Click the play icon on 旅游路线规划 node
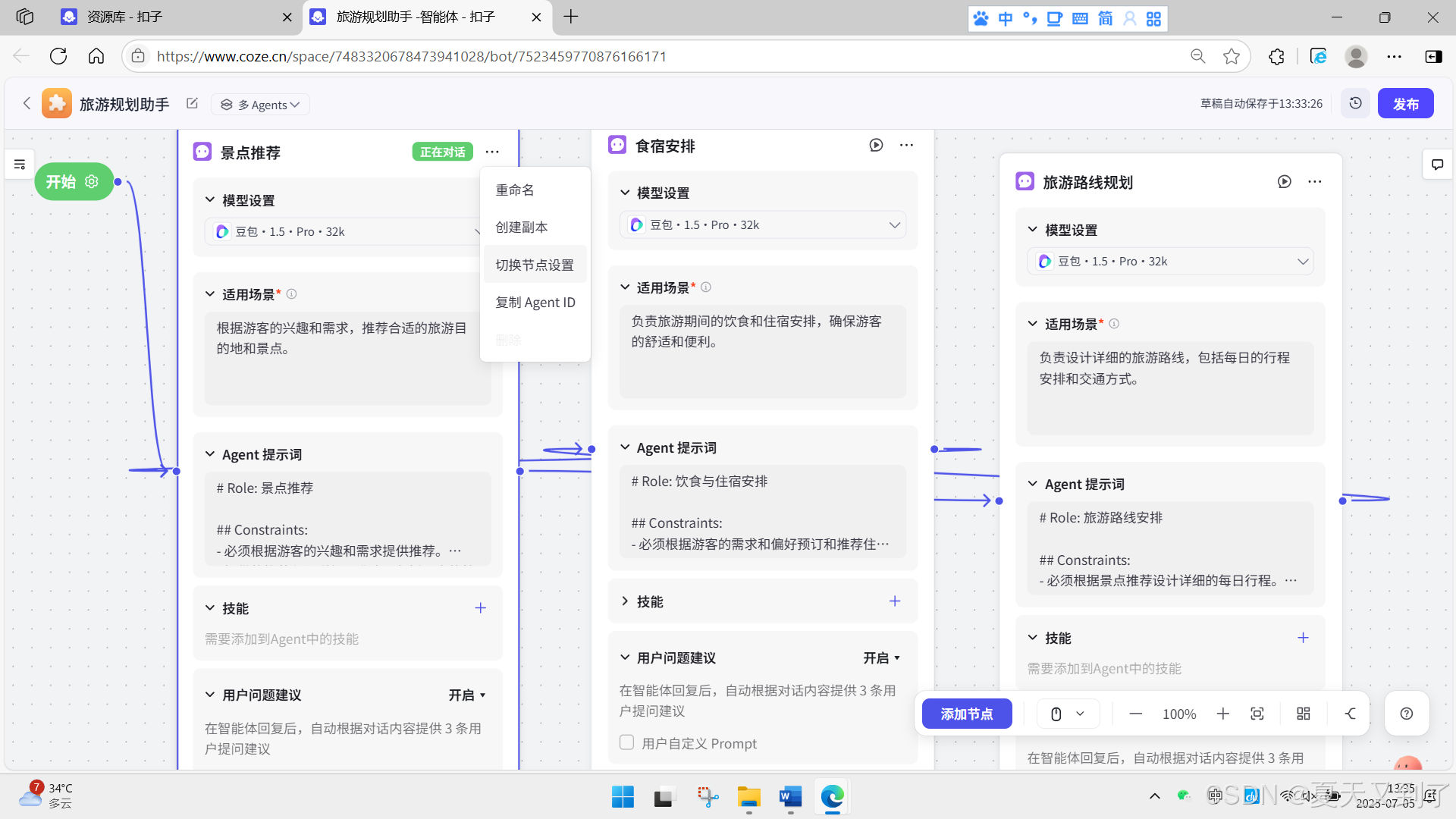The image size is (1456, 819). coord(1284,182)
